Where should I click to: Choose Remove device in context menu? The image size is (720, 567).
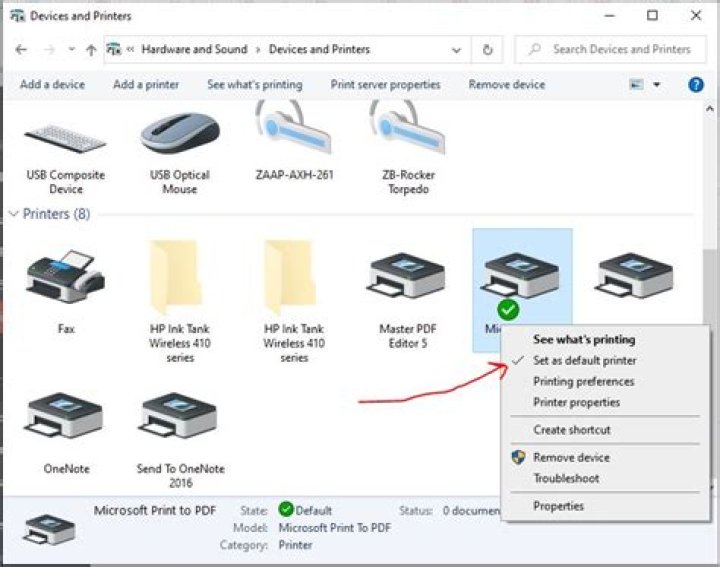pyautogui.click(x=571, y=458)
